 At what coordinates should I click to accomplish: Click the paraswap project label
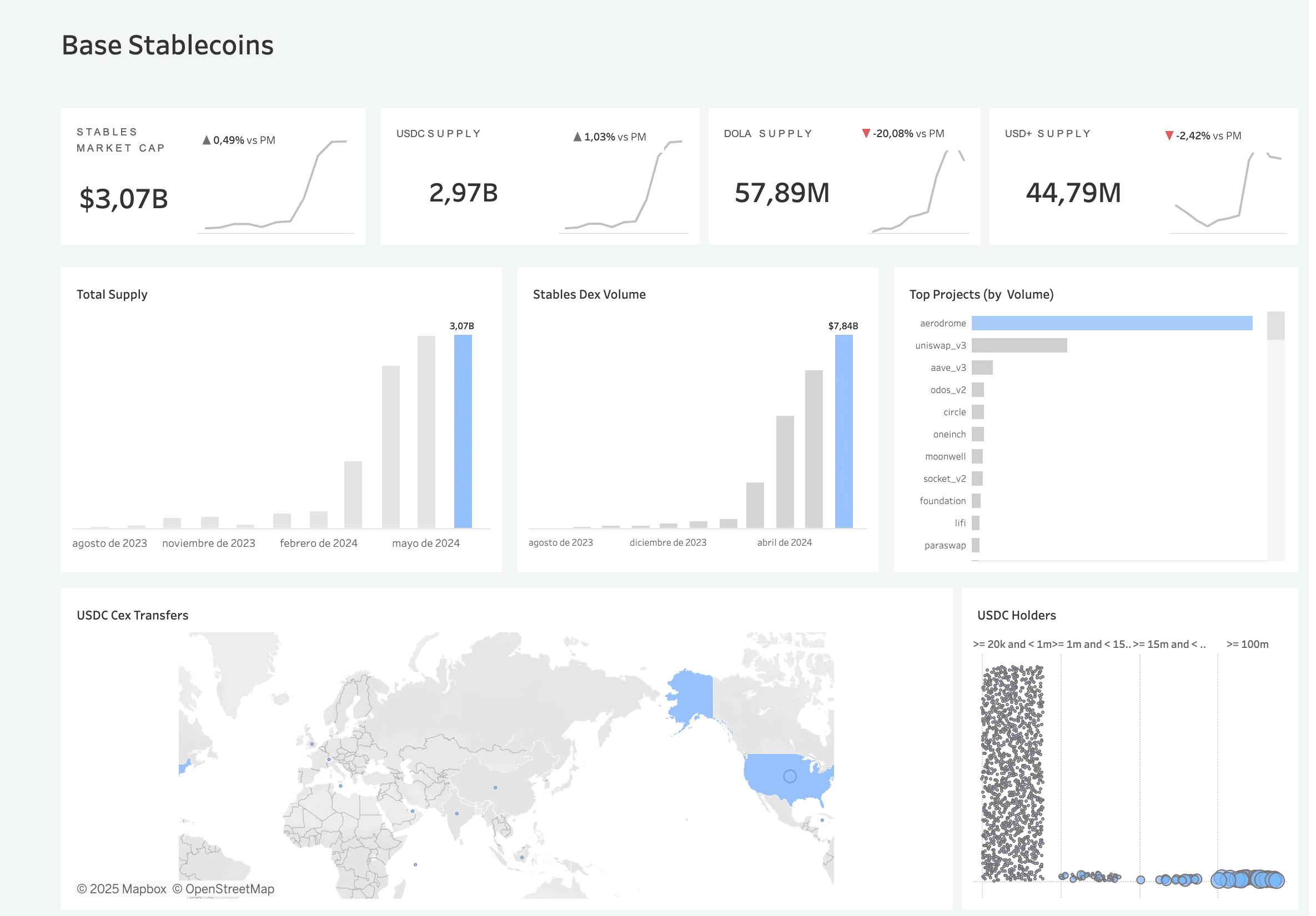(x=945, y=546)
